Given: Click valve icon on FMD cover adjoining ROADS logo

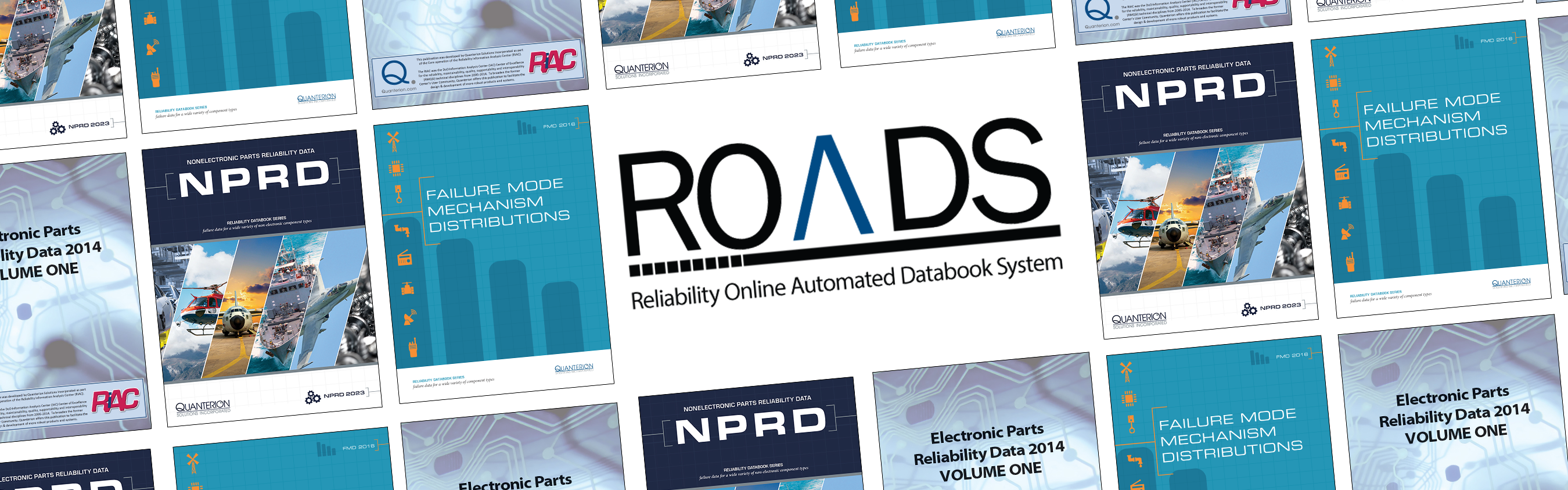Looking at the screenshot, I should point(407,288).
